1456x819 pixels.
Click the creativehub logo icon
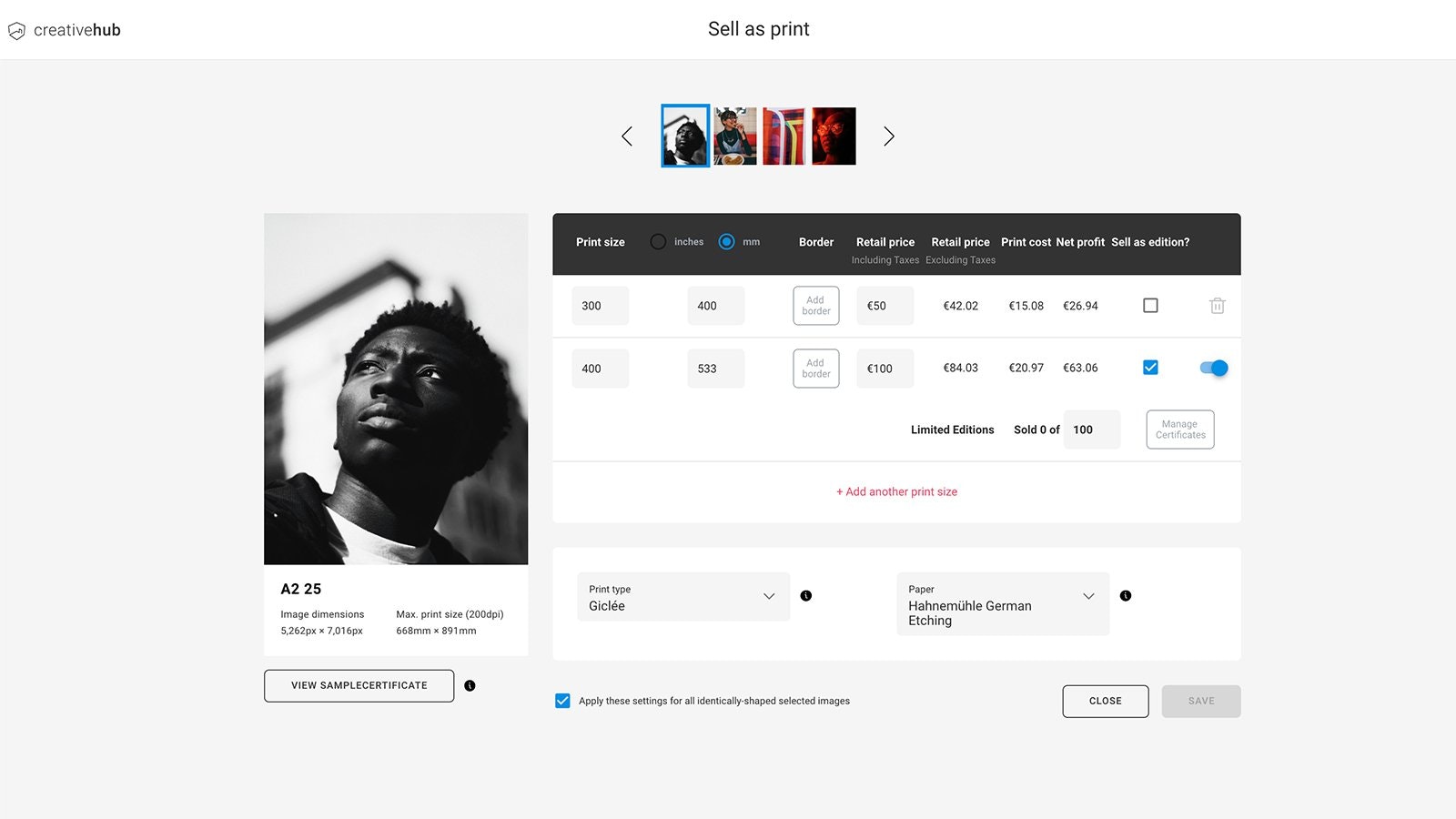16,31
